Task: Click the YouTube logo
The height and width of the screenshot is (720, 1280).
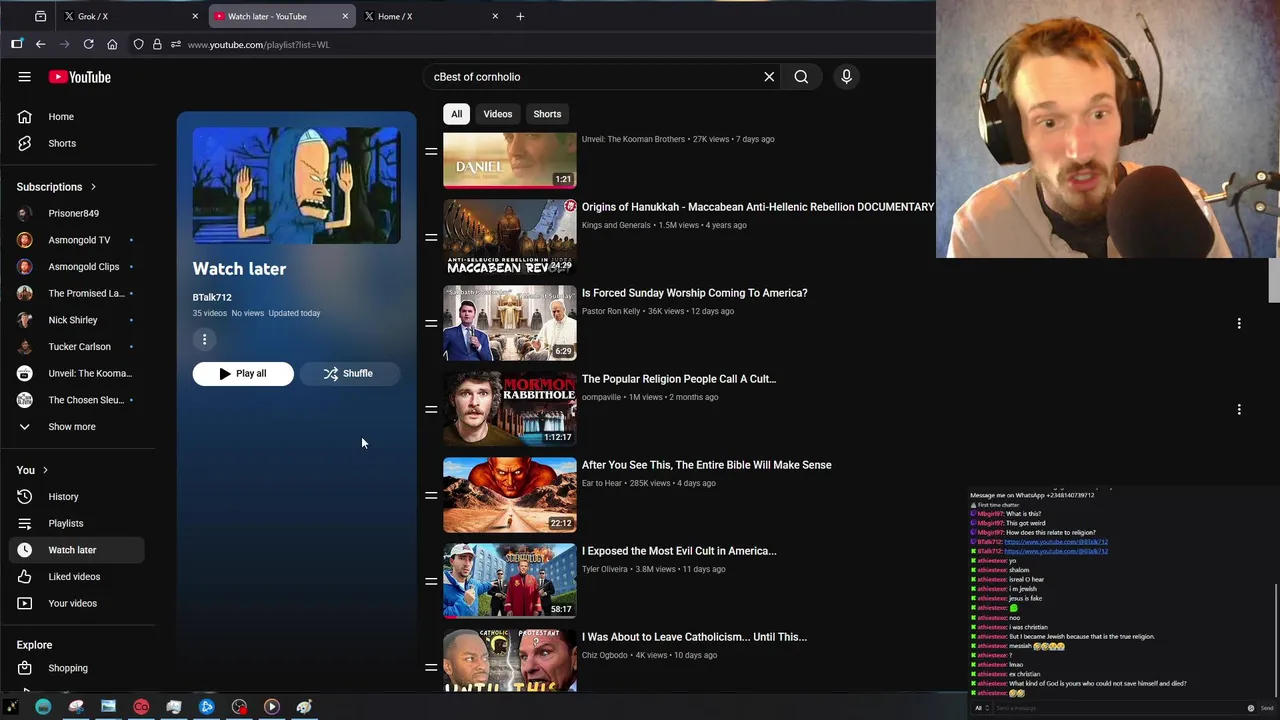Action: [79, 77]
